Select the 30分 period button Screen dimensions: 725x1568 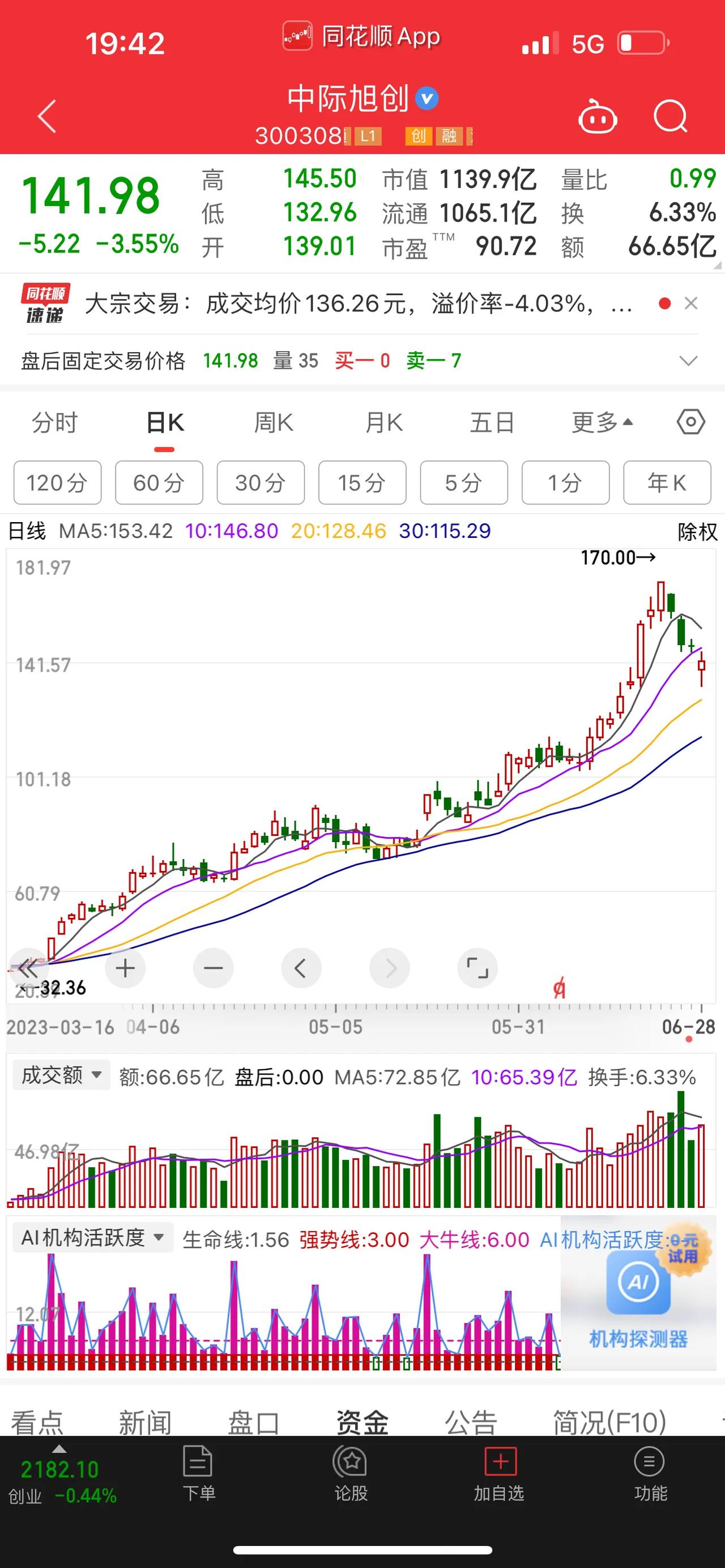click(x=261, y=482)
